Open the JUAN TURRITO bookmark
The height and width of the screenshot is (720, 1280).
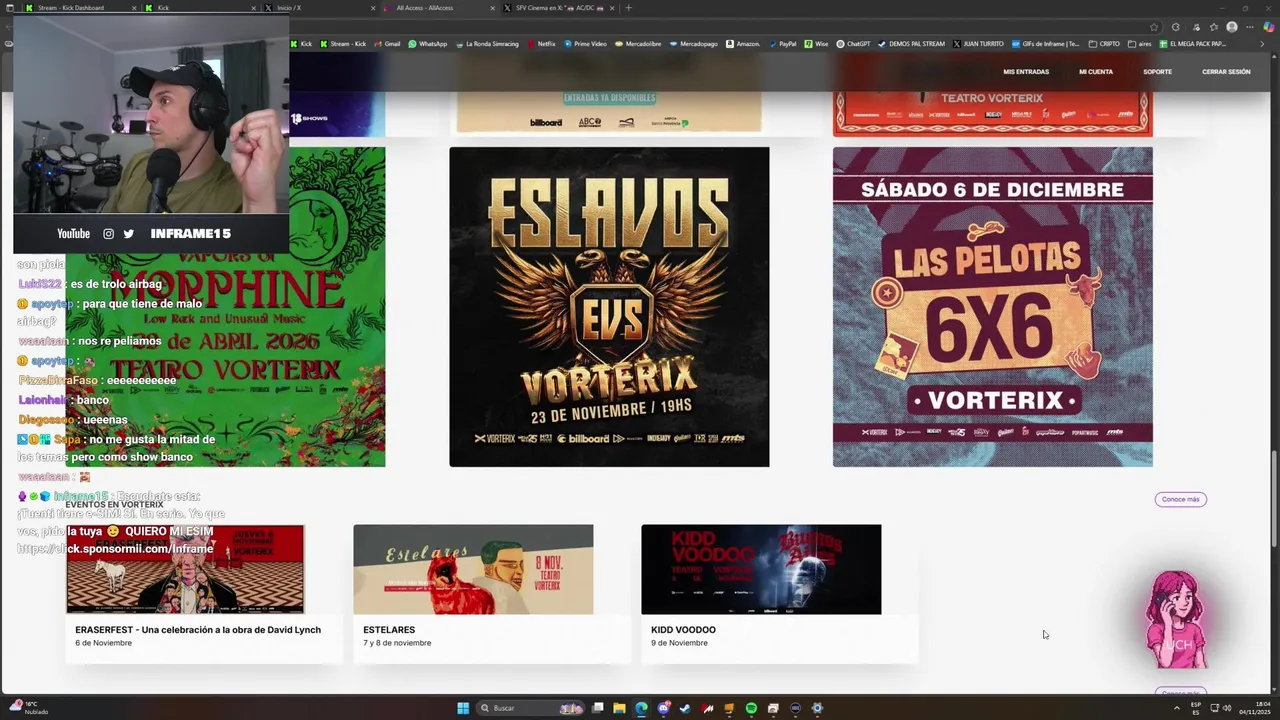pos(979,44)
